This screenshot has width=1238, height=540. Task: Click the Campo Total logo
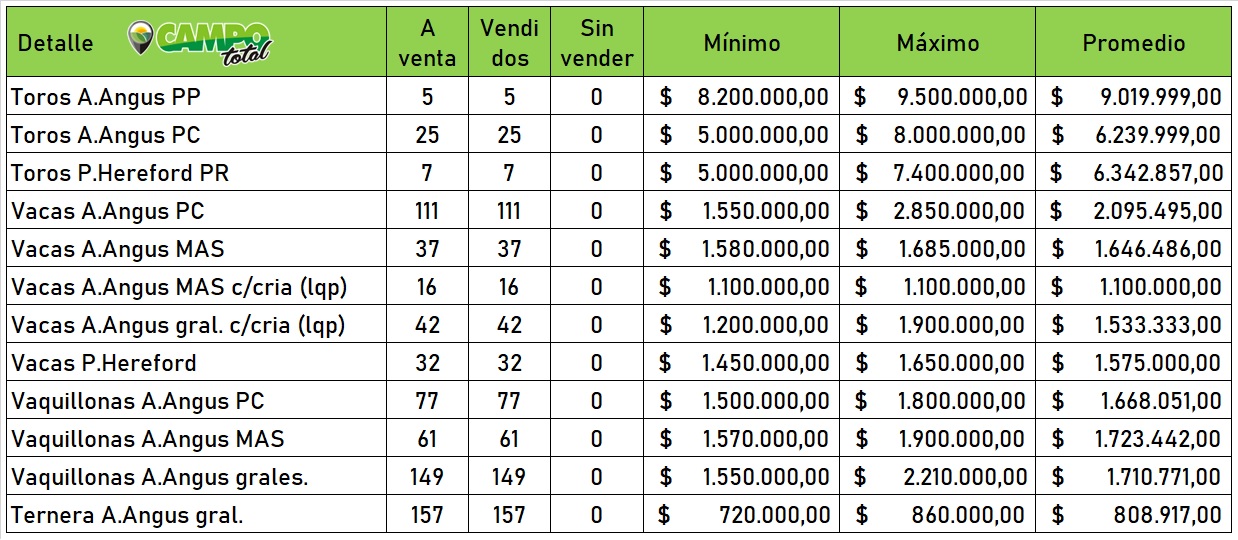coord(199,41)
